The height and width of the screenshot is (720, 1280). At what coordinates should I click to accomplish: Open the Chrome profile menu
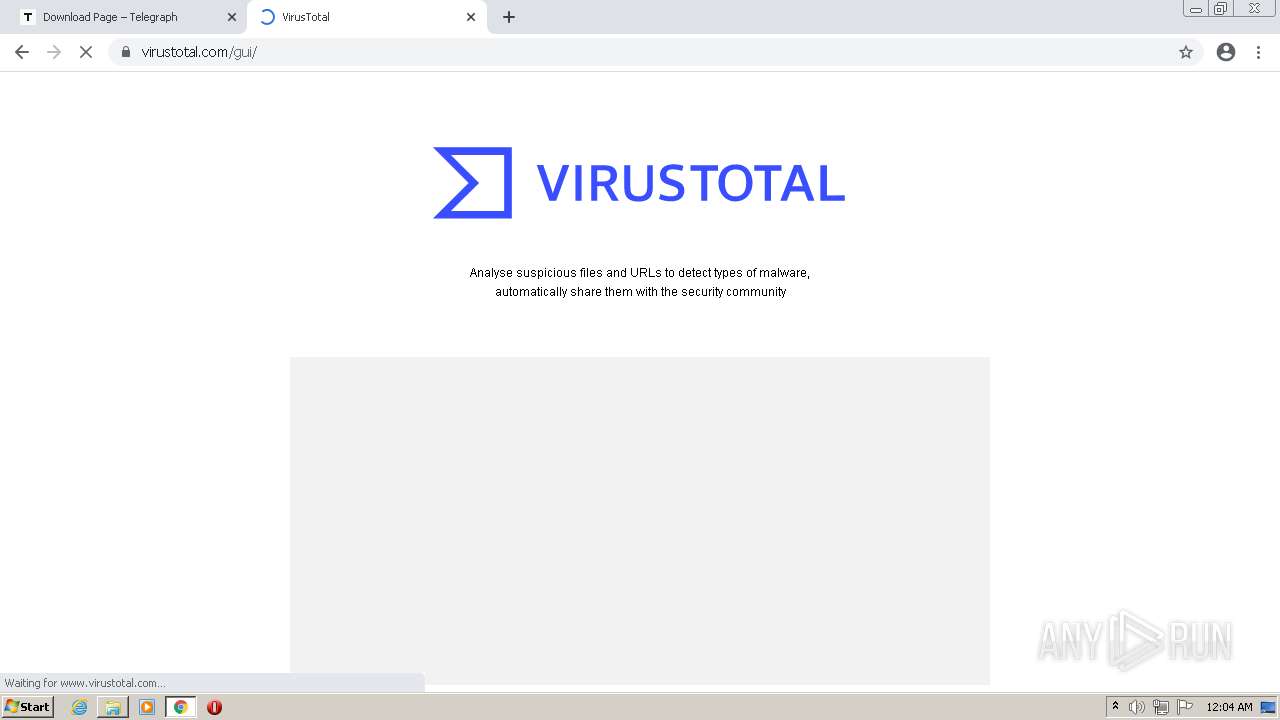click(x=1226, y=52)
